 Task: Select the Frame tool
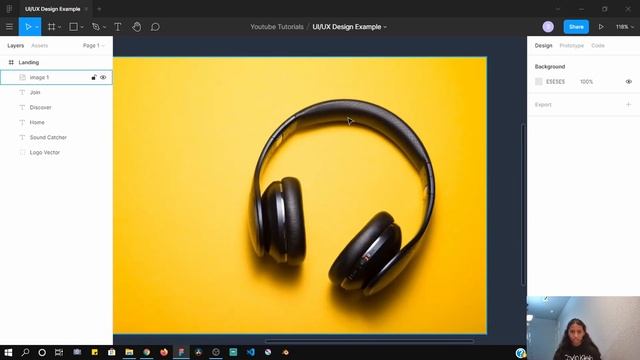pyautogui.click(x=51, y=27)
